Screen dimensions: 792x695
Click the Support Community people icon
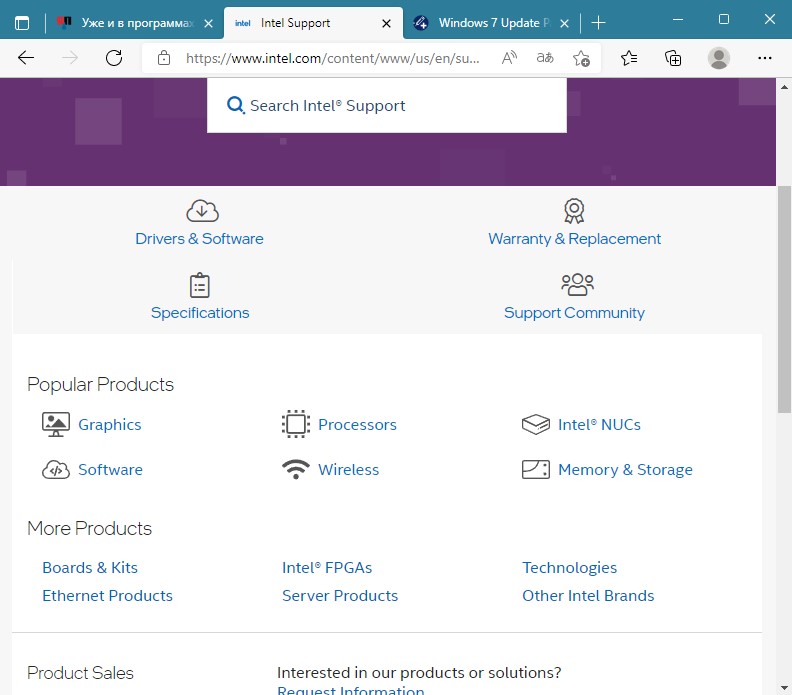point(577,284)
